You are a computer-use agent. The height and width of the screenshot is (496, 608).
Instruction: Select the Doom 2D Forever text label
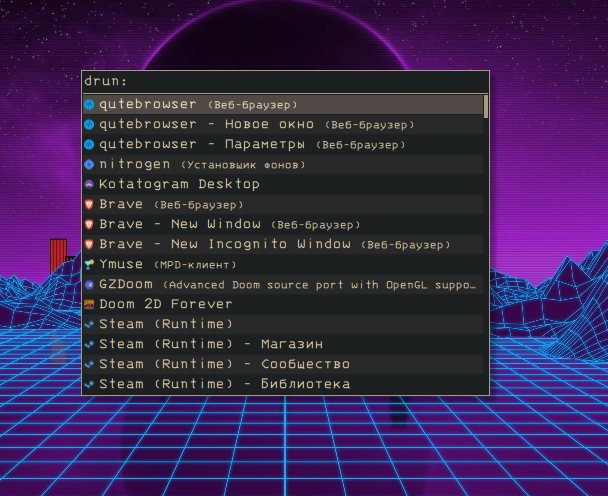[x=165, y=304]
